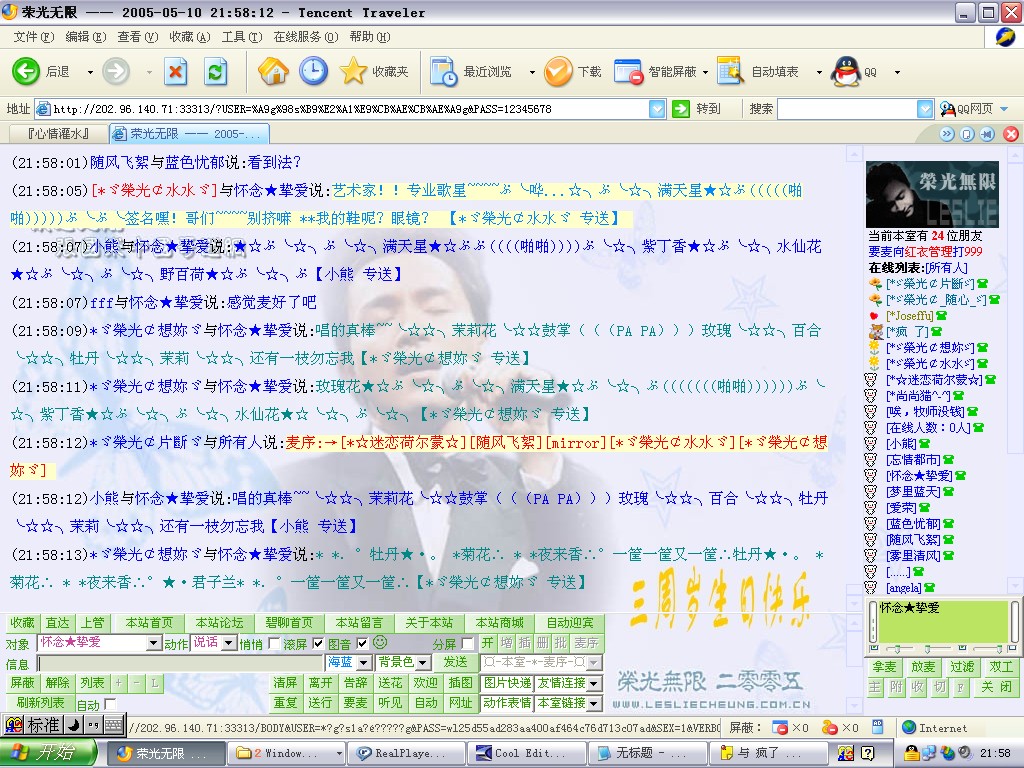Screen dimensions: 1024x768
Task: Toggle the right checkbox below the voice panel
Action: coord(1011,648)
